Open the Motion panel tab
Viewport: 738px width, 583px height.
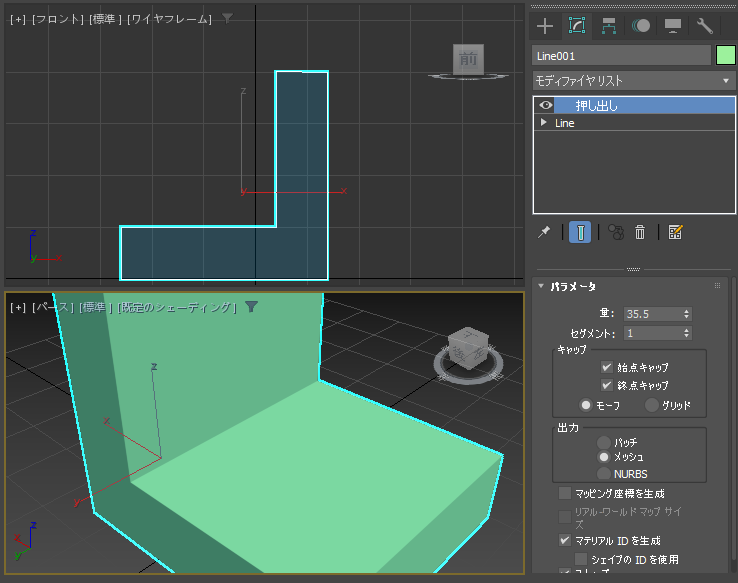[x=641, y=26]
